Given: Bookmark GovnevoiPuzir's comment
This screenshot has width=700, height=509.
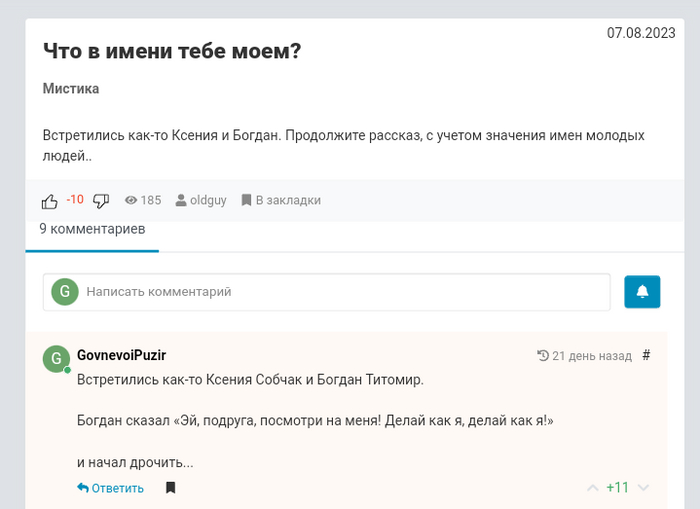Looking at the screenshot, I should [170, 488].
